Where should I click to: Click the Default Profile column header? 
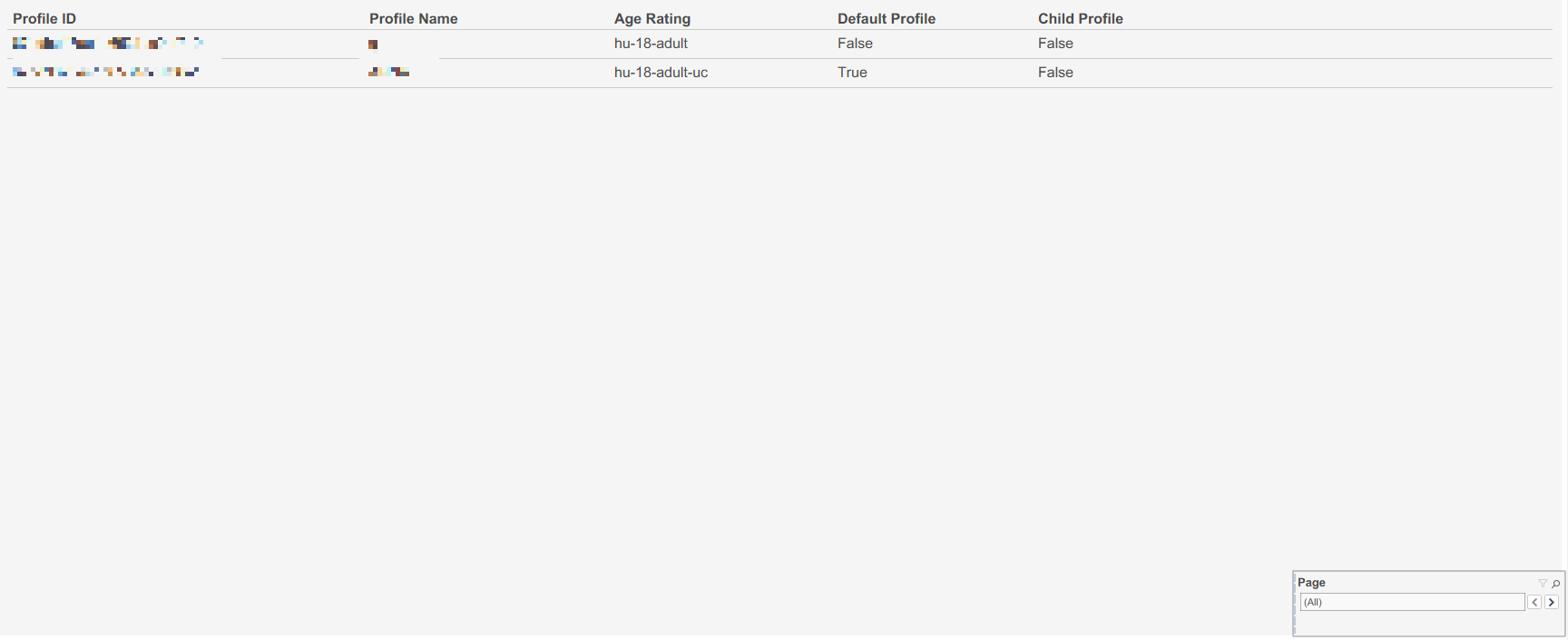pos(886,18)
